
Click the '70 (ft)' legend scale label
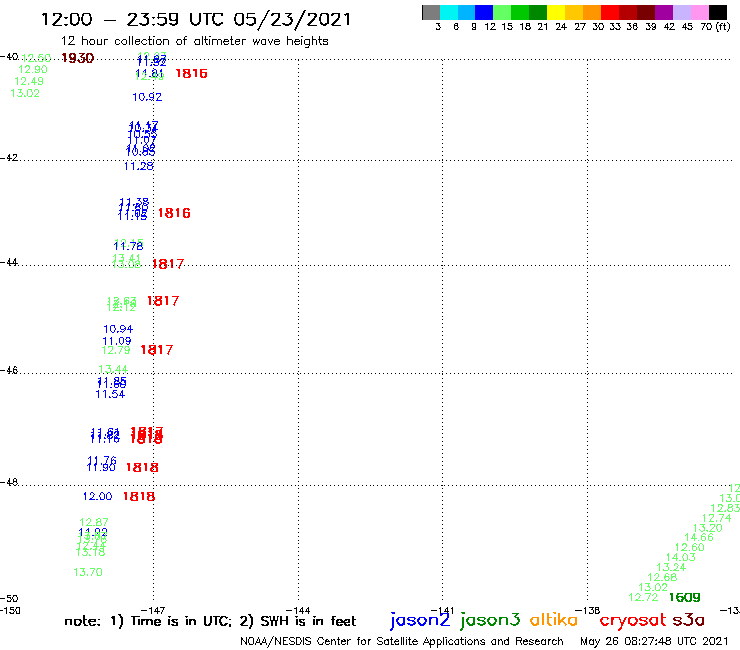pos(715,27)
